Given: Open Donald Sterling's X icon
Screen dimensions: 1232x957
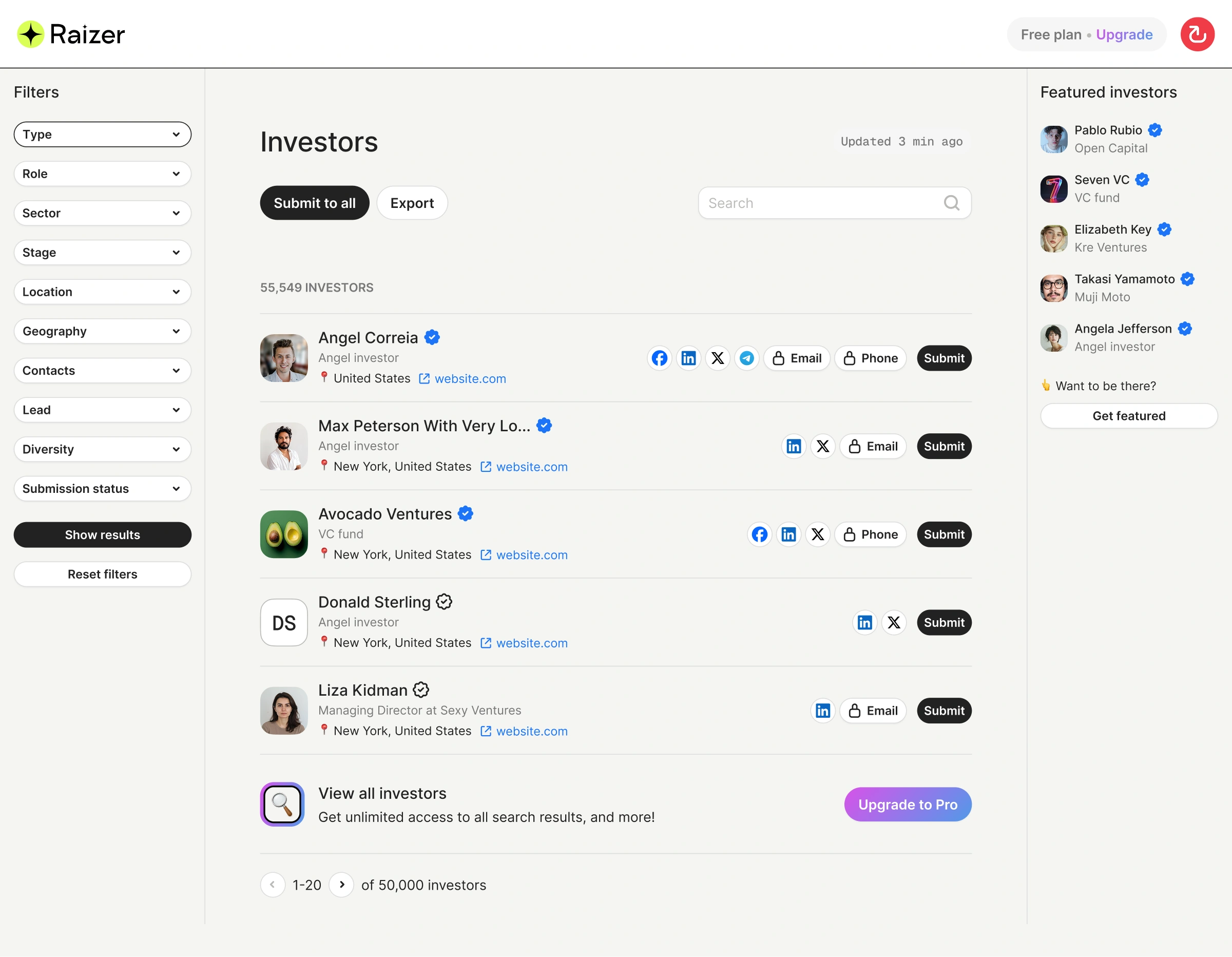Looking at the screenshot, I should 894,622.
